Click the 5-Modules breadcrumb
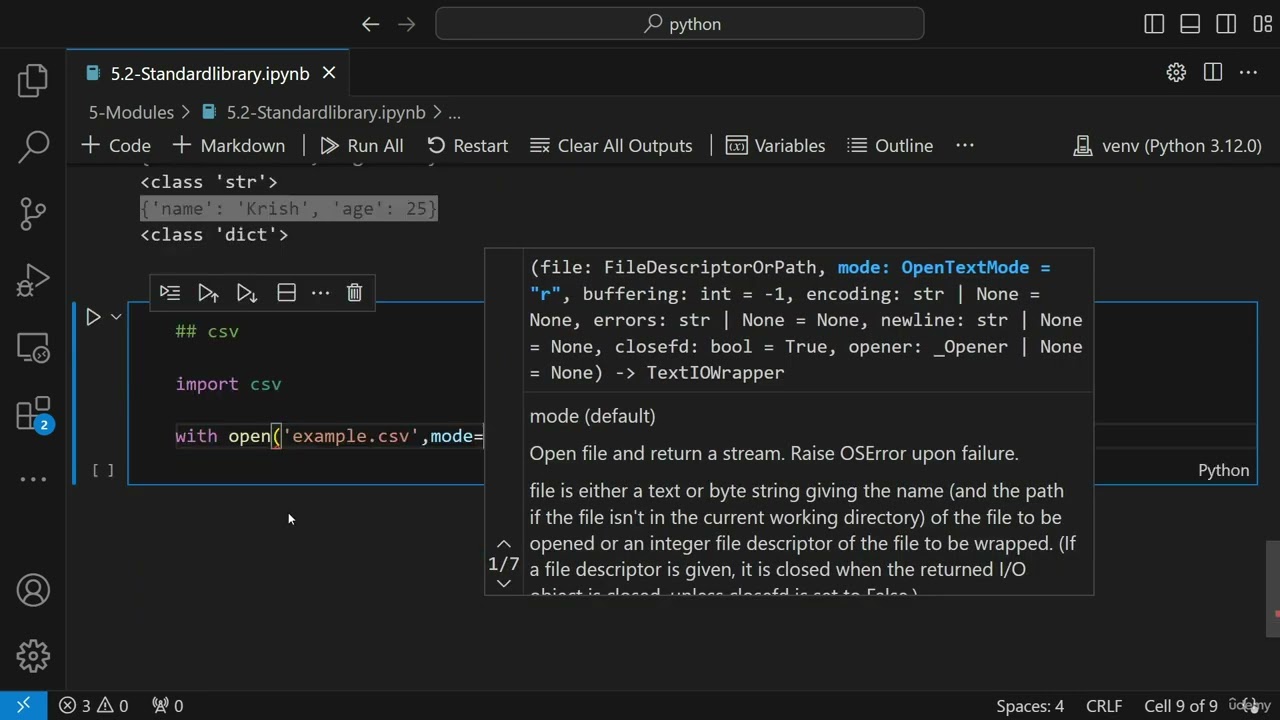1280x720 pixels. (x=131, y=113)
